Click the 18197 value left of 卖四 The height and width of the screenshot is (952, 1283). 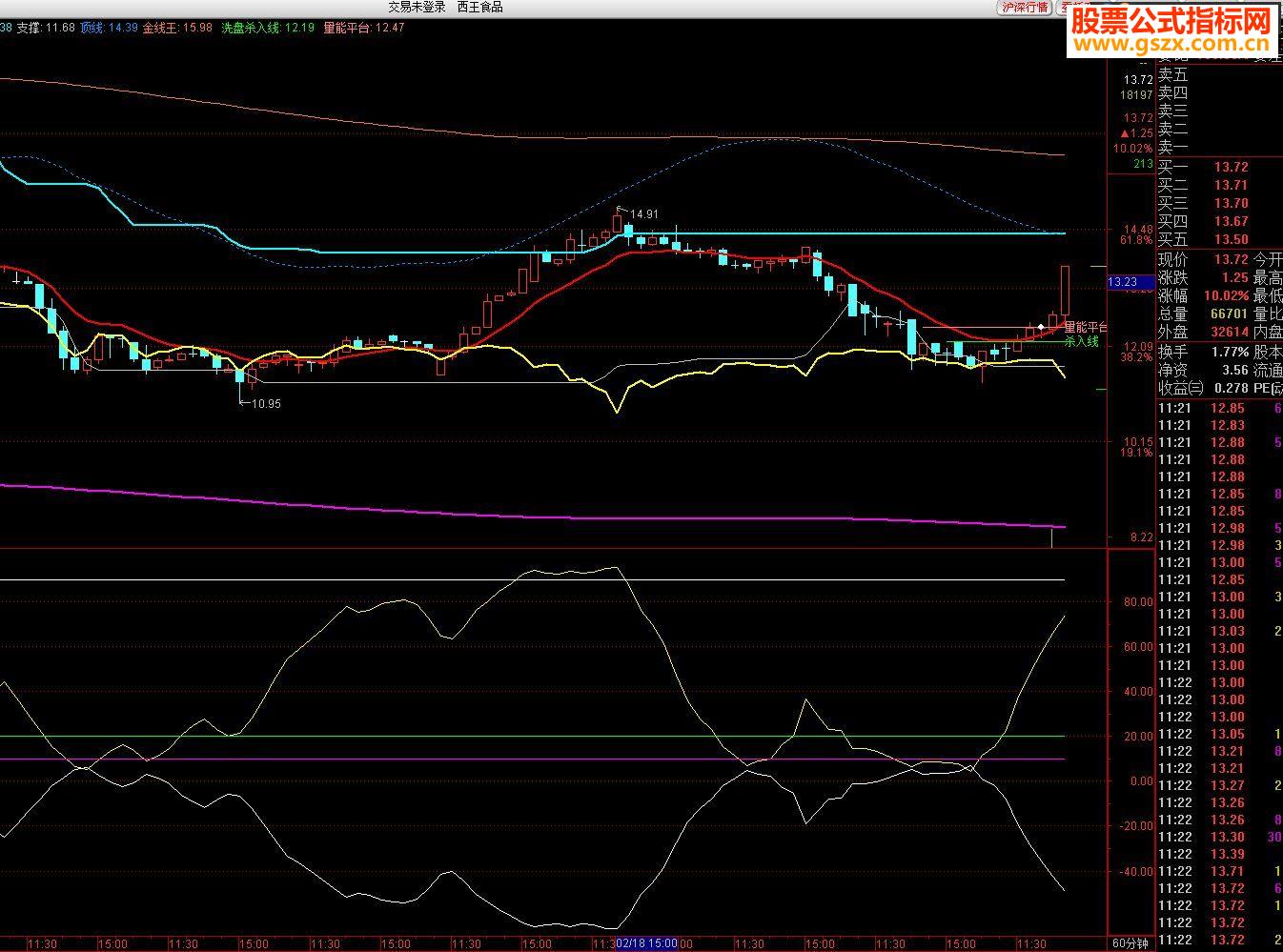(1137, 95)
